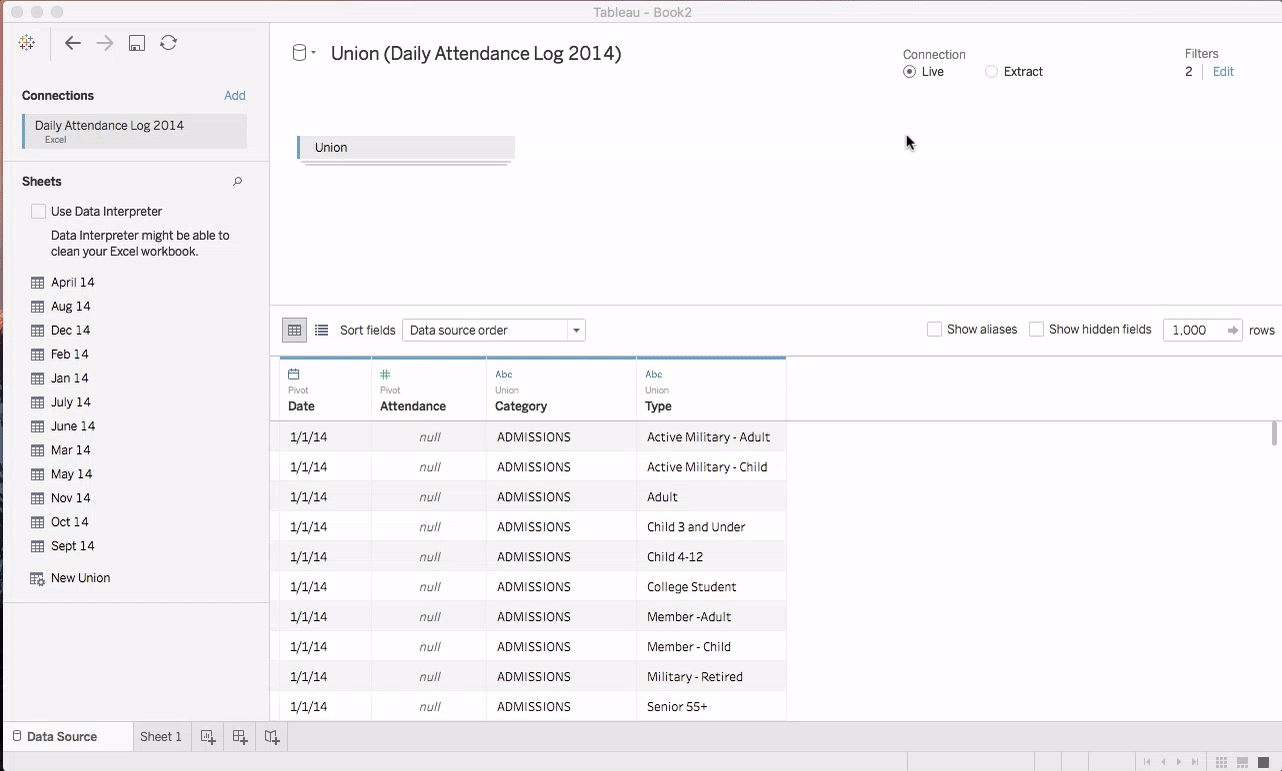This screenshot has width=1282, height=771.
Task: Select the Mar 14 sheet
Action: tap(71, 450)
